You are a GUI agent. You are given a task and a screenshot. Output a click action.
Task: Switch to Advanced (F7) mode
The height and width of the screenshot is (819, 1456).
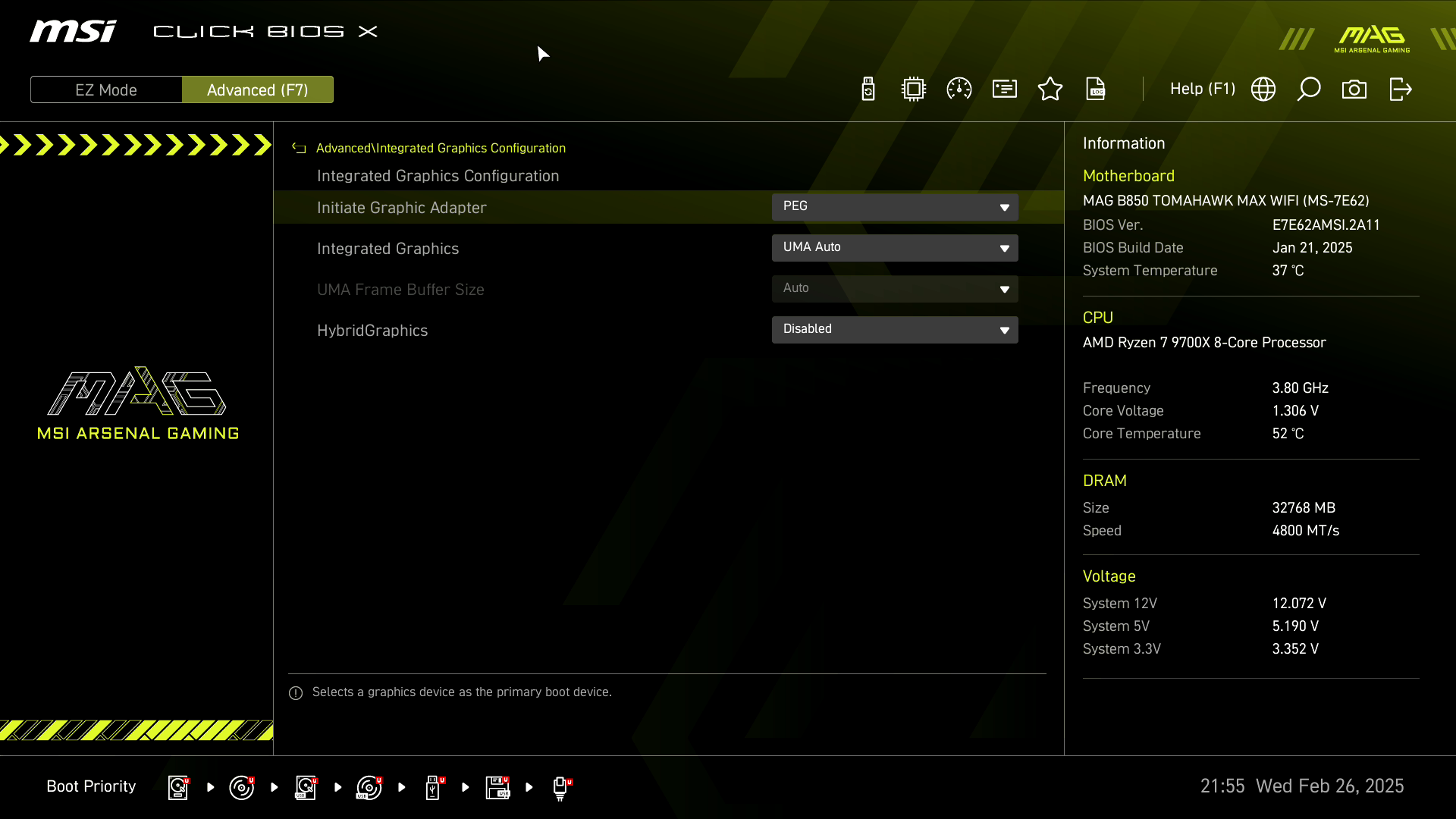click(258, 89)
